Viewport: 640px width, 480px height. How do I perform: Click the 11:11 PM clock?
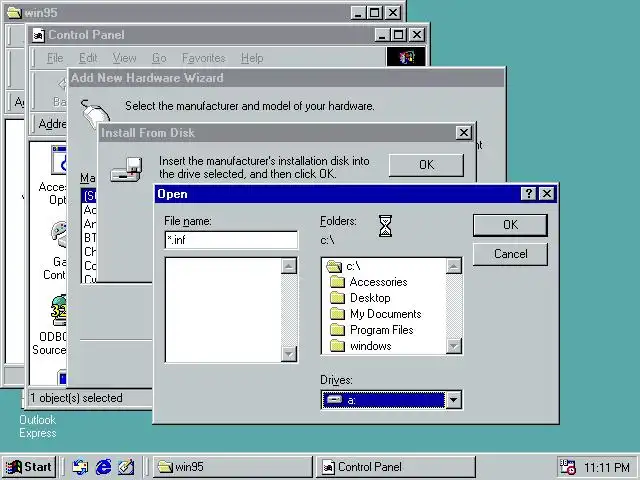607,467
